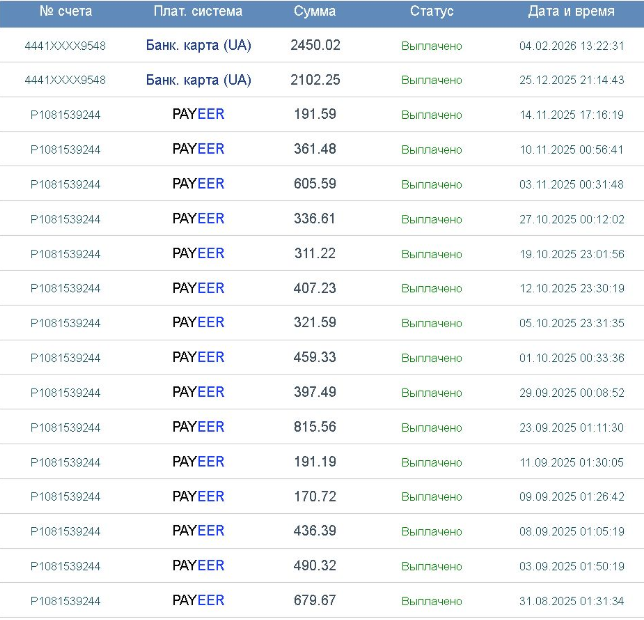Click the PAYEER logo for the 815.56 payout
This screenshot has height=620, width=644.
coord(198,427)
